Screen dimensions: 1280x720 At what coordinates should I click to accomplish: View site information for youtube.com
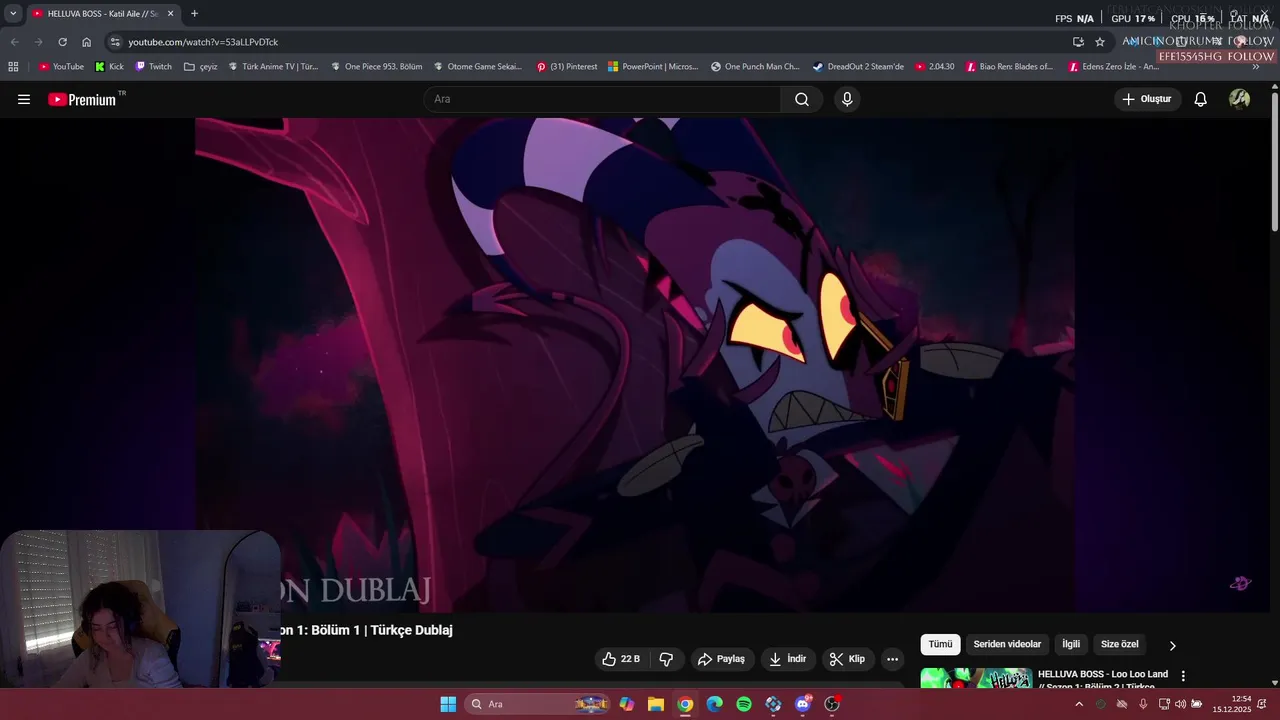[x=115, y=42]
